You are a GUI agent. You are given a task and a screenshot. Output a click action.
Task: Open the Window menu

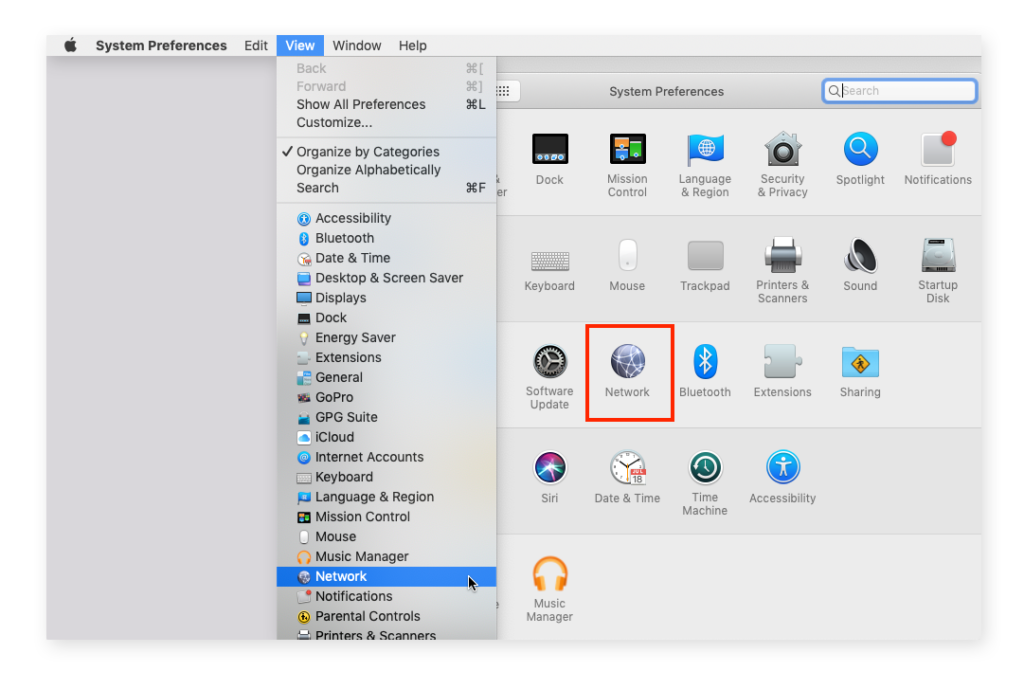(x=357, y=45)
